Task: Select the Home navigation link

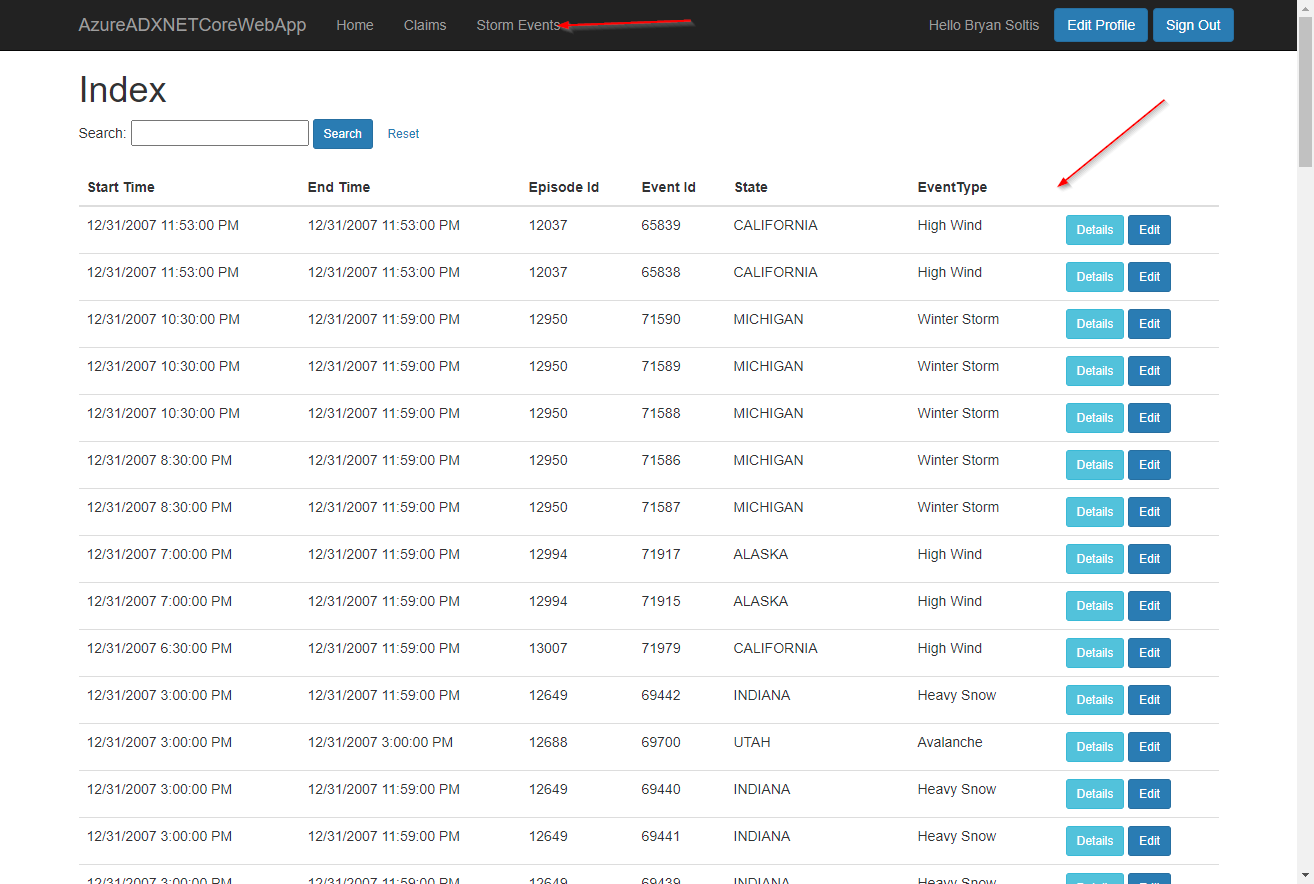Action: coord(354,25)
